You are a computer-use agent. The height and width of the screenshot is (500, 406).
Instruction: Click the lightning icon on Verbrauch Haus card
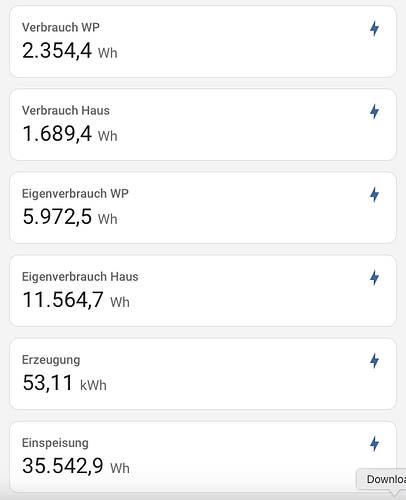coord(374,111)
